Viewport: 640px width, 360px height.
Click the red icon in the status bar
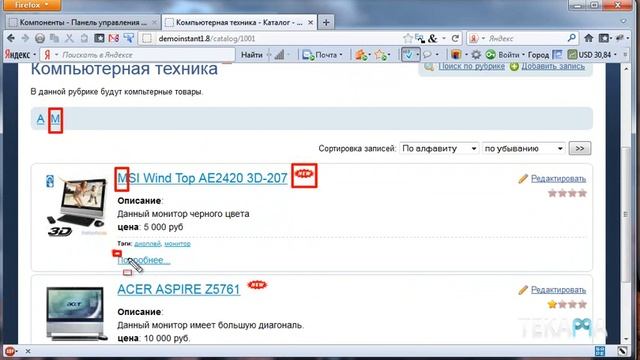pyautogui.click(x=9, y=351)
